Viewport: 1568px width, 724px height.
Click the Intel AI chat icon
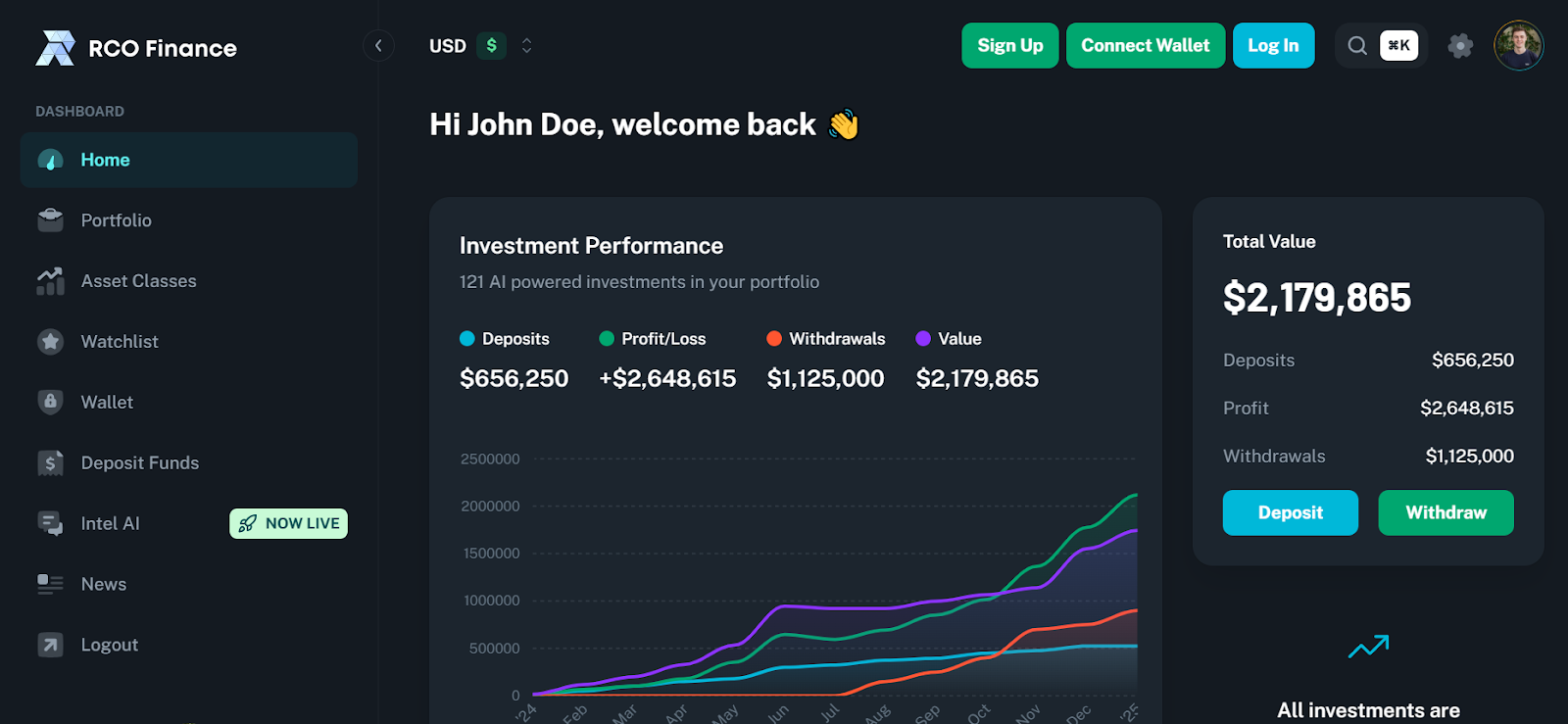click(50, 523)
